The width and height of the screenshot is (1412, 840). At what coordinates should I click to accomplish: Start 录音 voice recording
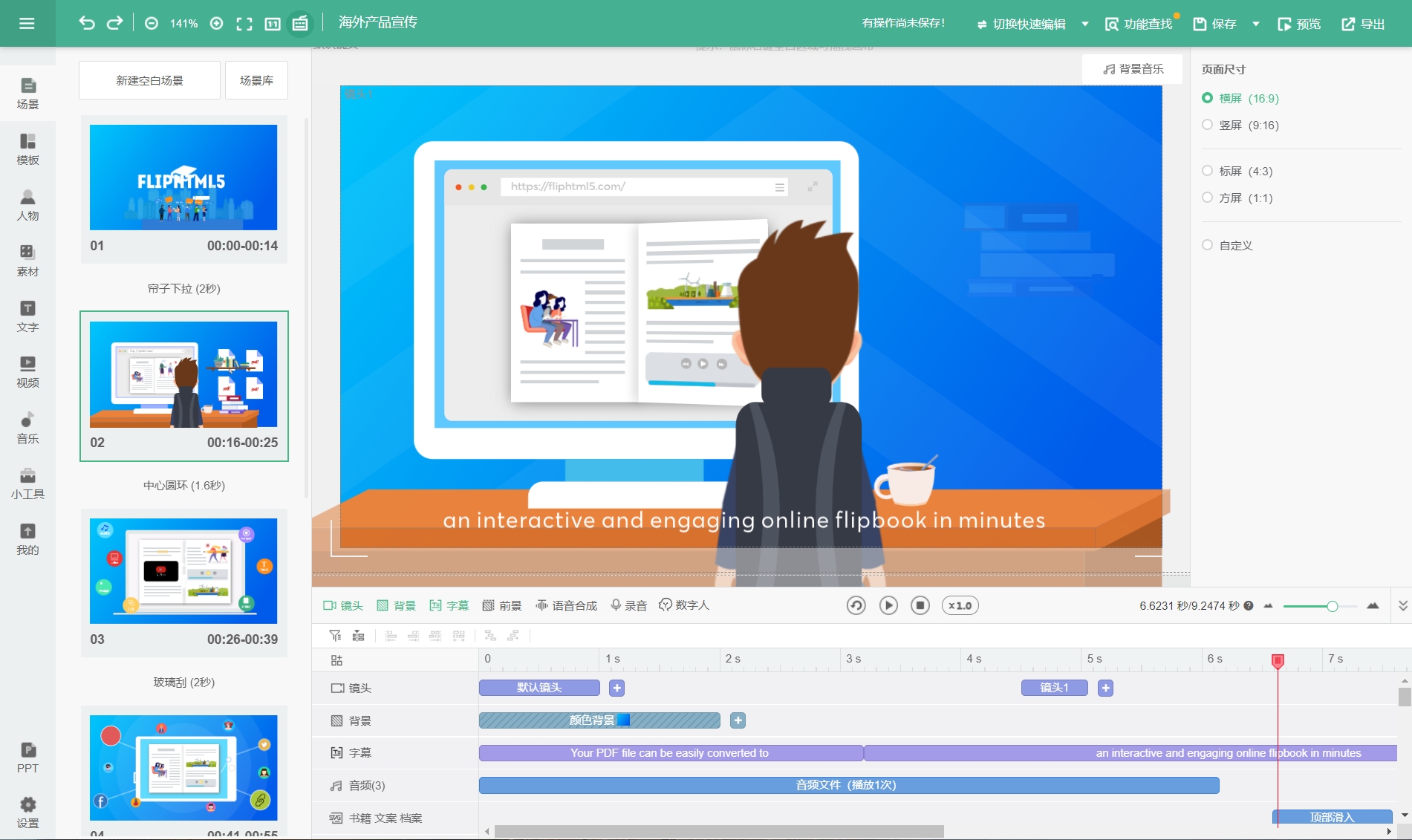[x=628, y=605]
